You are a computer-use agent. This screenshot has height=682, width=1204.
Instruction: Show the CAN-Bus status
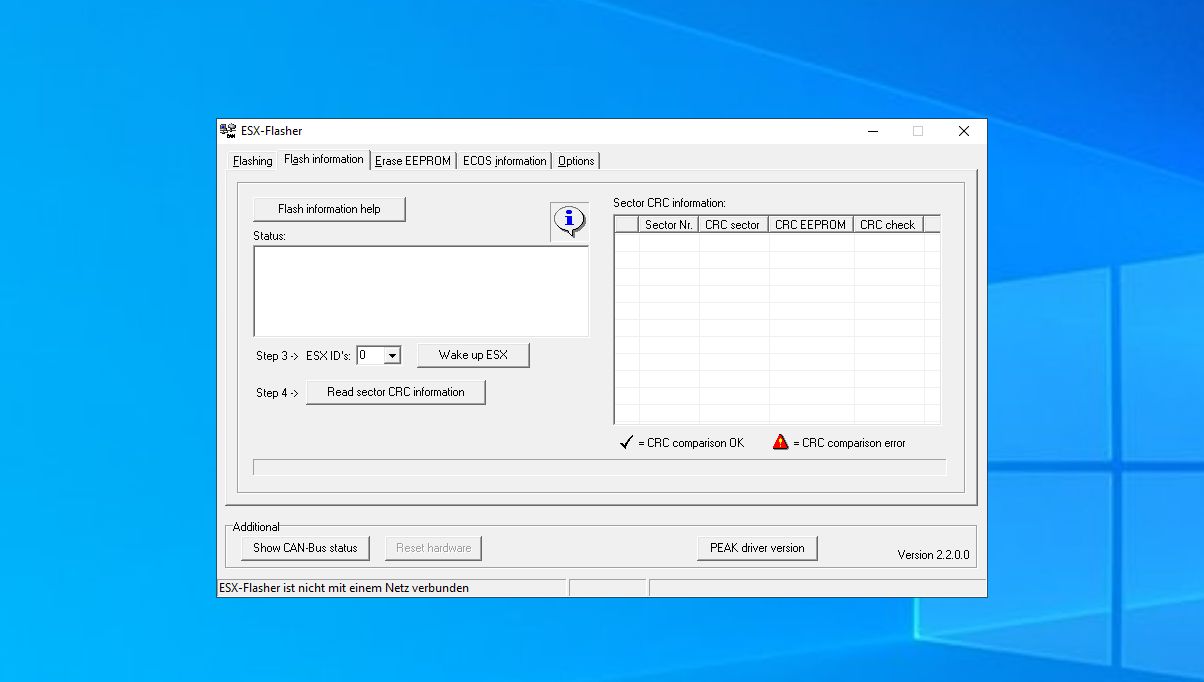click(305, 547)
